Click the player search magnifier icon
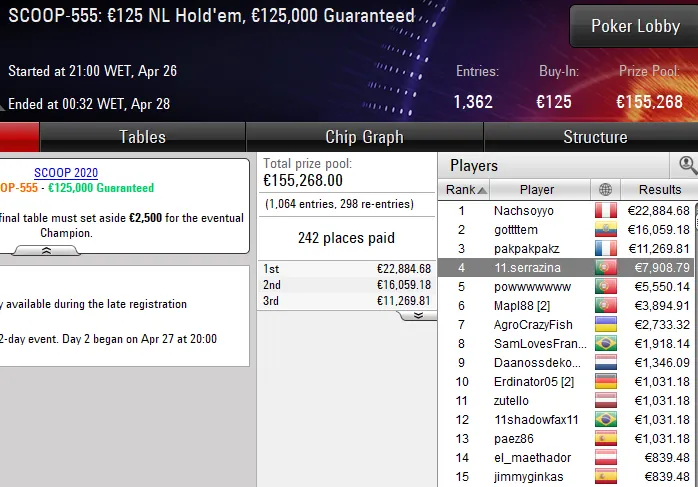698x487 pixels. [687, 165]
